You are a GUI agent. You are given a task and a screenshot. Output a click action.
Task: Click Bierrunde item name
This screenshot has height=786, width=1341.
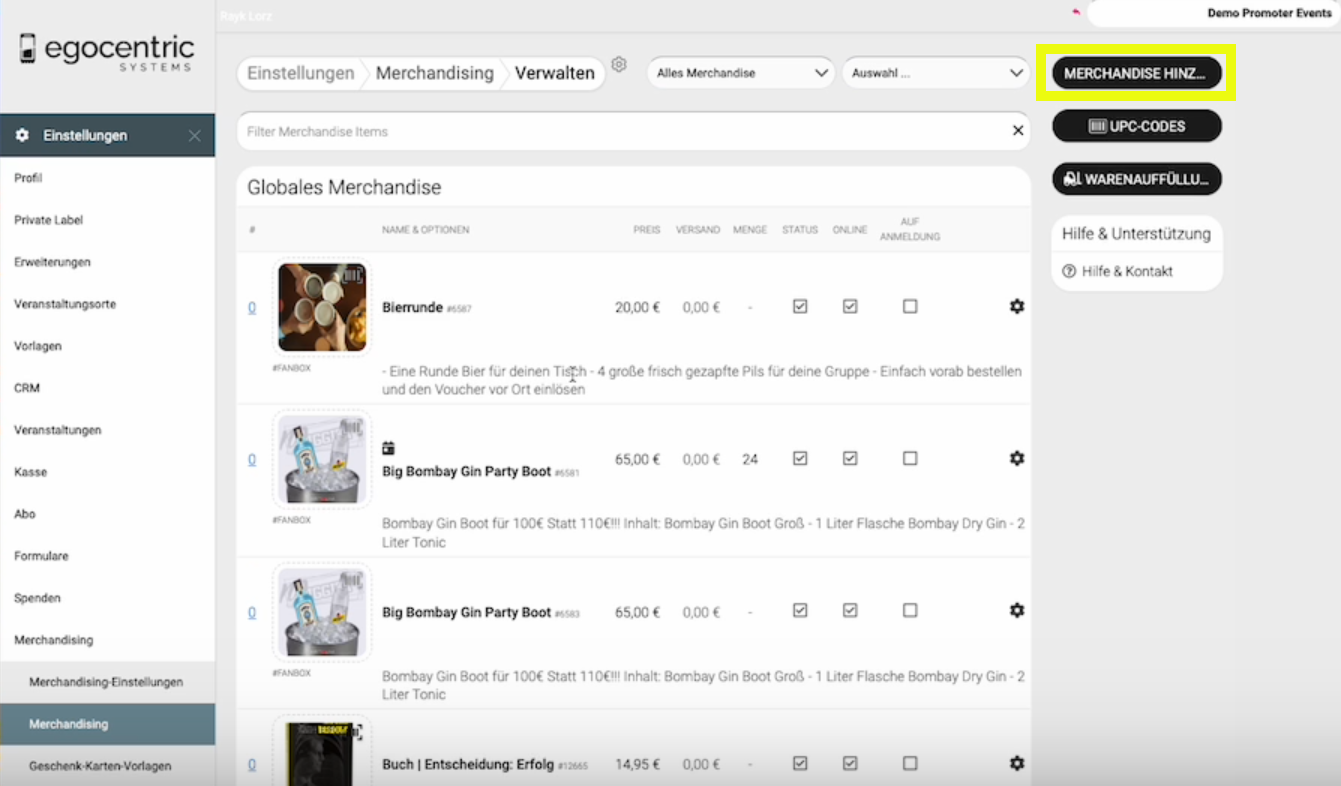click(412, 307)
